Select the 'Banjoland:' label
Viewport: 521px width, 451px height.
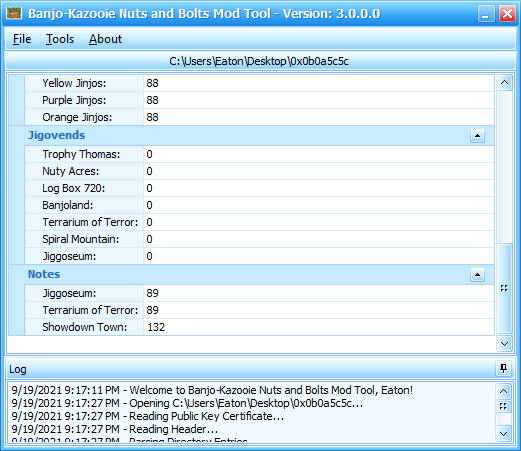click(x=67, y=205)
